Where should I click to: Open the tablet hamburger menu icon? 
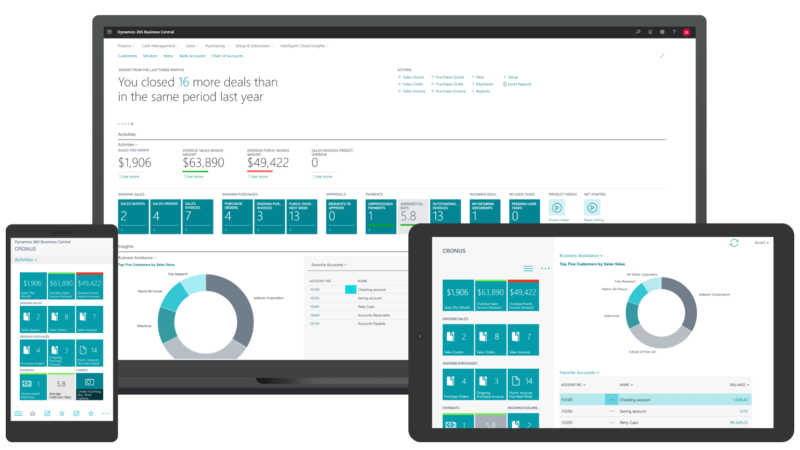point(528,268)
